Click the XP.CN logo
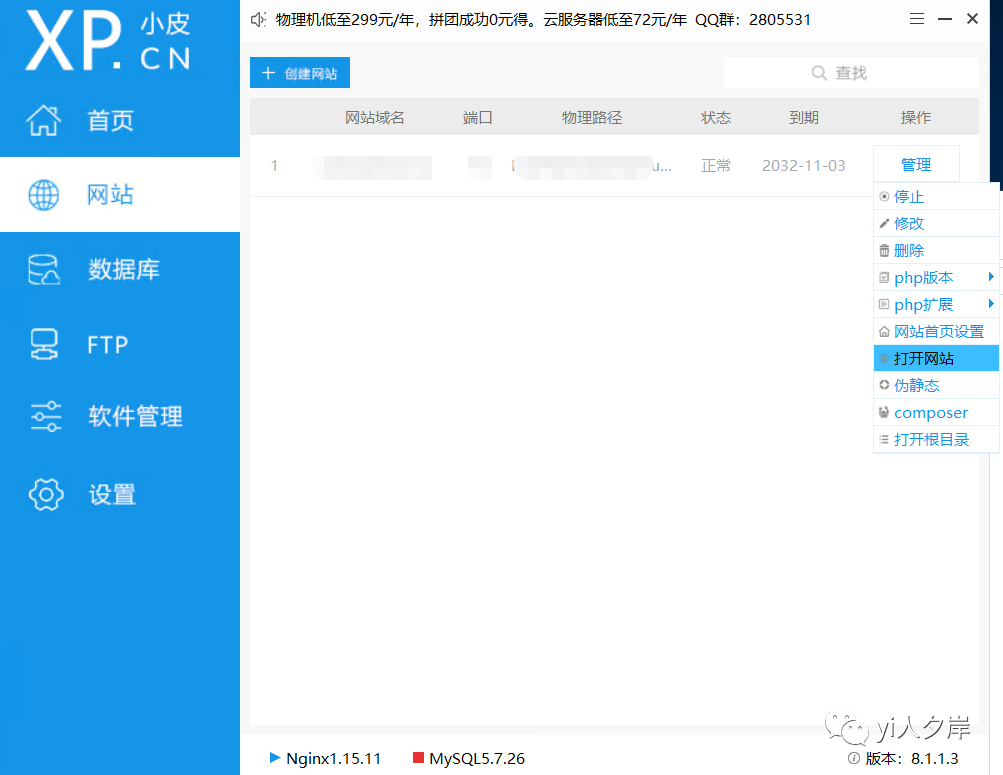Image resolution: width=1003 pixels, height=775 pixels. point(109,42)
